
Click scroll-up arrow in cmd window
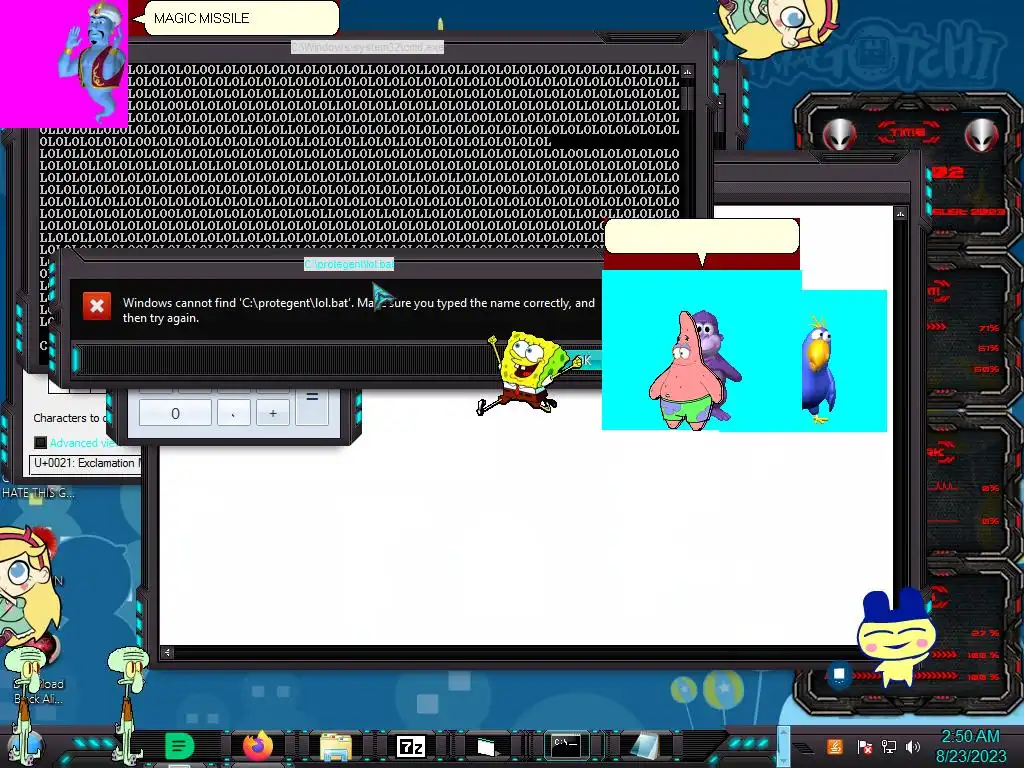tap(687, 71)
